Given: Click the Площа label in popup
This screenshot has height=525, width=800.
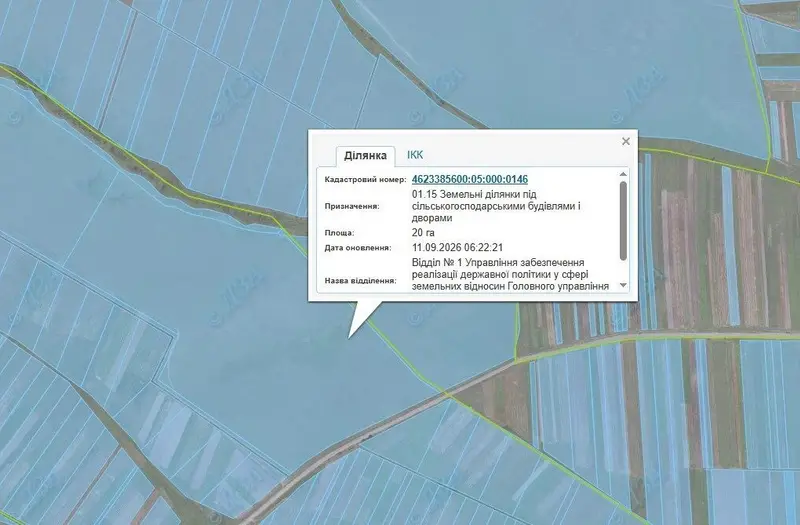Looking at the screenshot, I should [x=339, y=233].
